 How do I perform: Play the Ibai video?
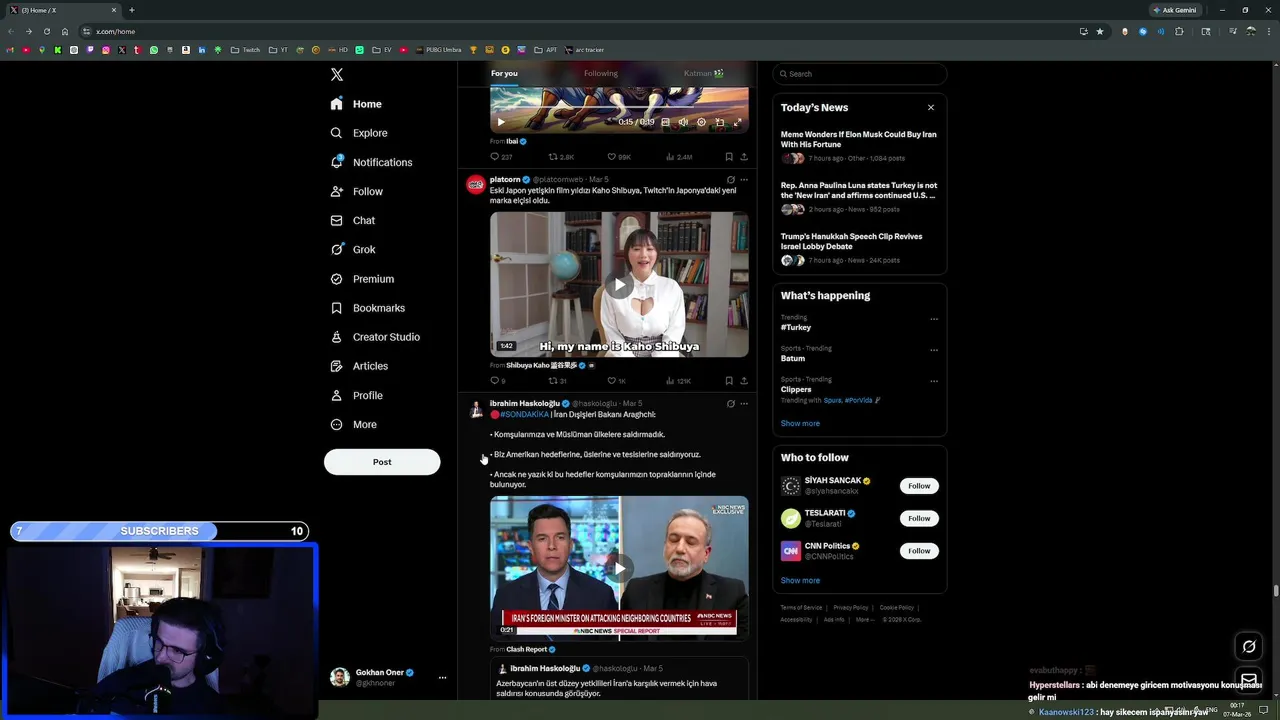coord(501,122)
